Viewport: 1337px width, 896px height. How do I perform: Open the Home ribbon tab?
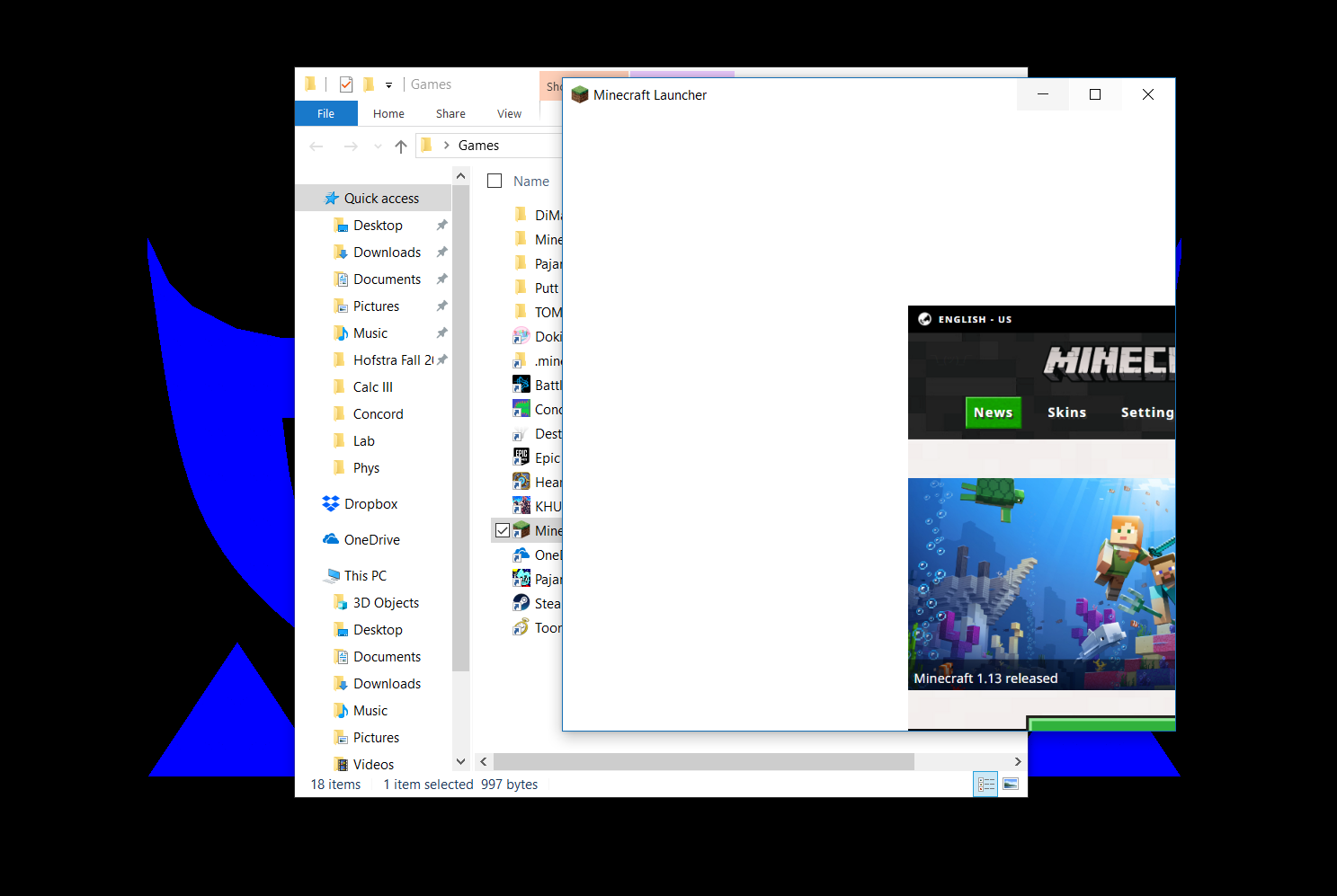pyautogui.click(x=388, y=113)
